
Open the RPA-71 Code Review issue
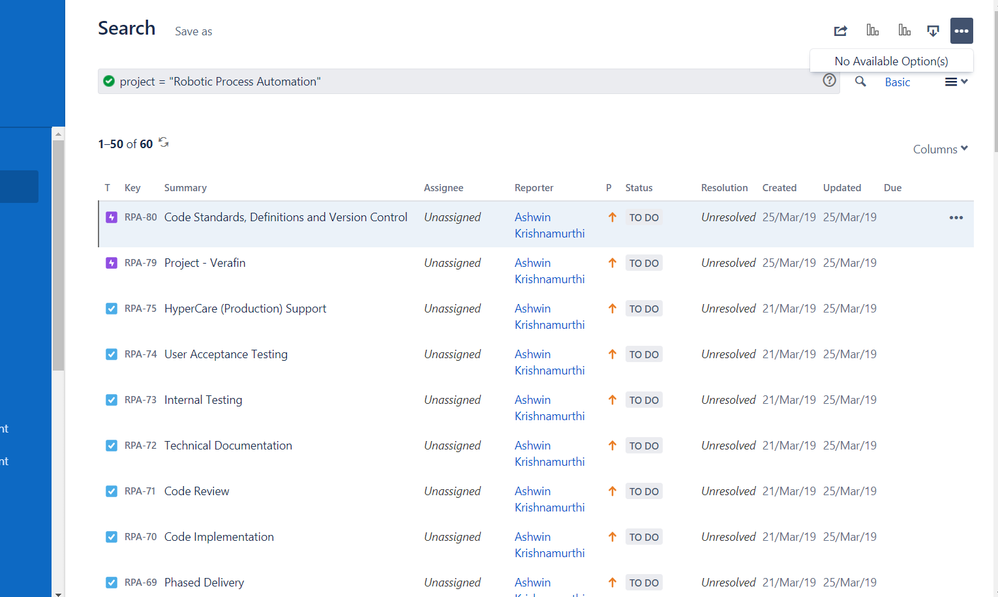click(x=196, y=491)
